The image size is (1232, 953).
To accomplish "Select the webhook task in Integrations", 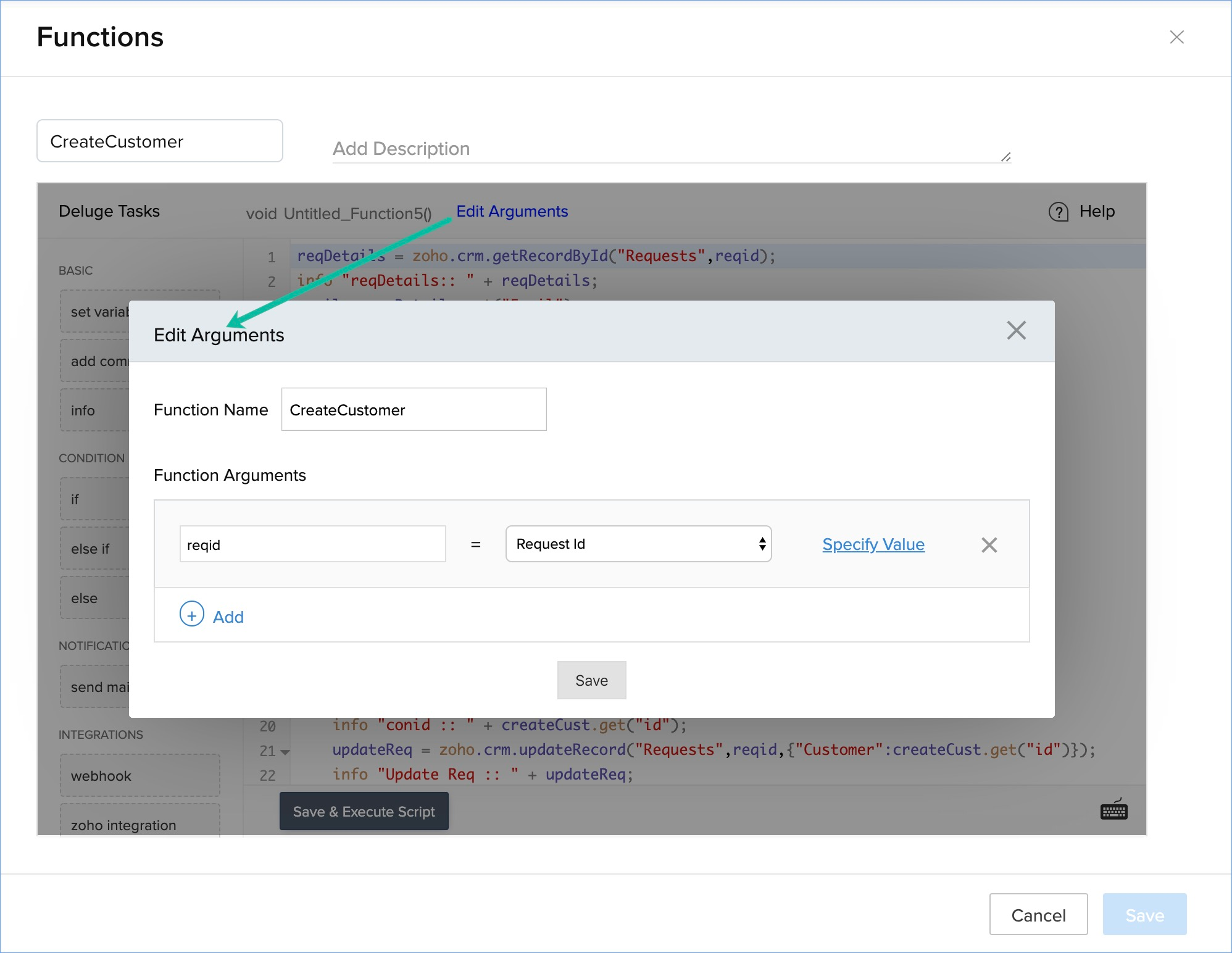I will pyautogui.click(x=139, y=776).
